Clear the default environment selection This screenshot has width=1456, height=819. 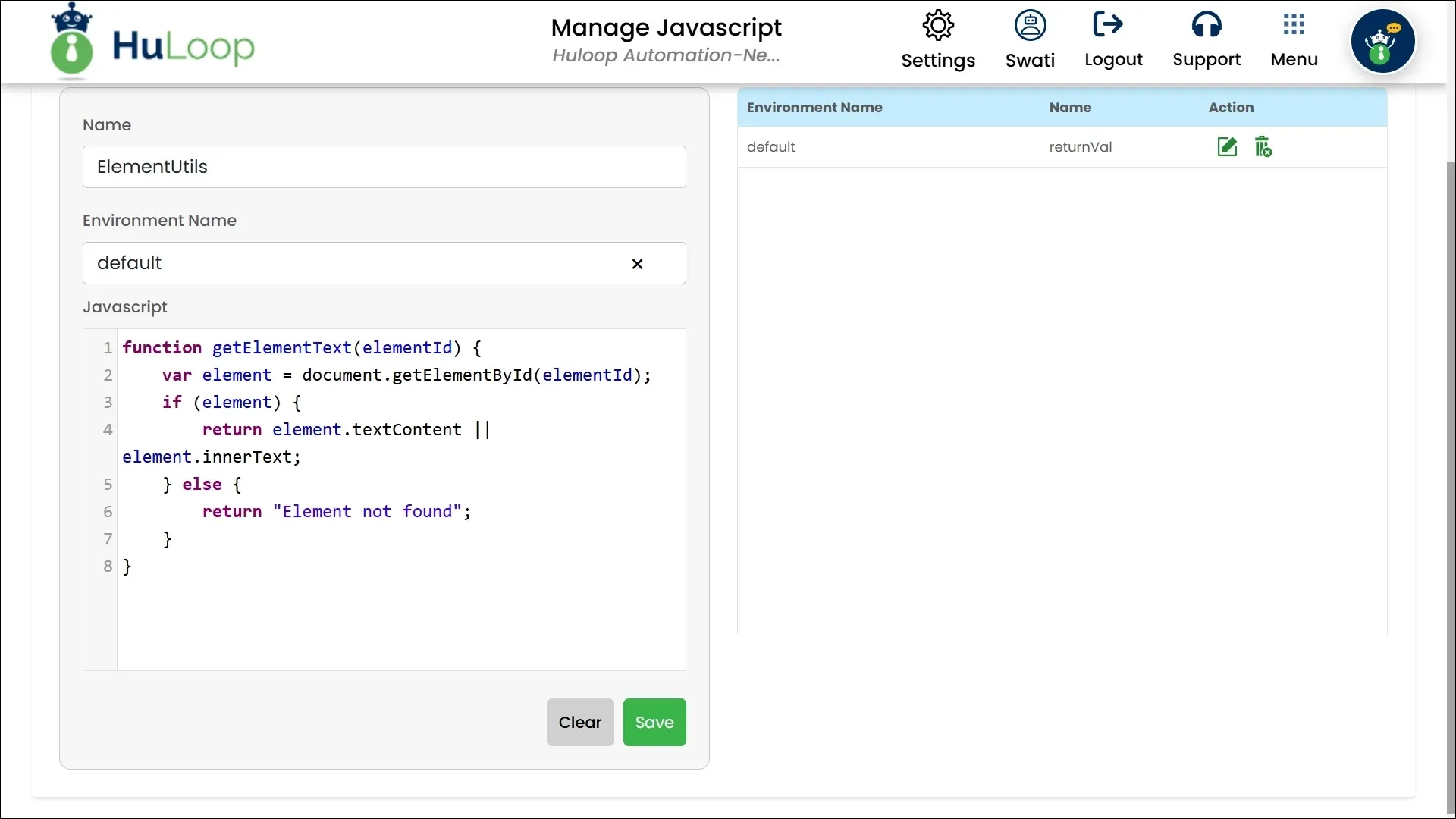pyautogui.click(x=637, y=264)
